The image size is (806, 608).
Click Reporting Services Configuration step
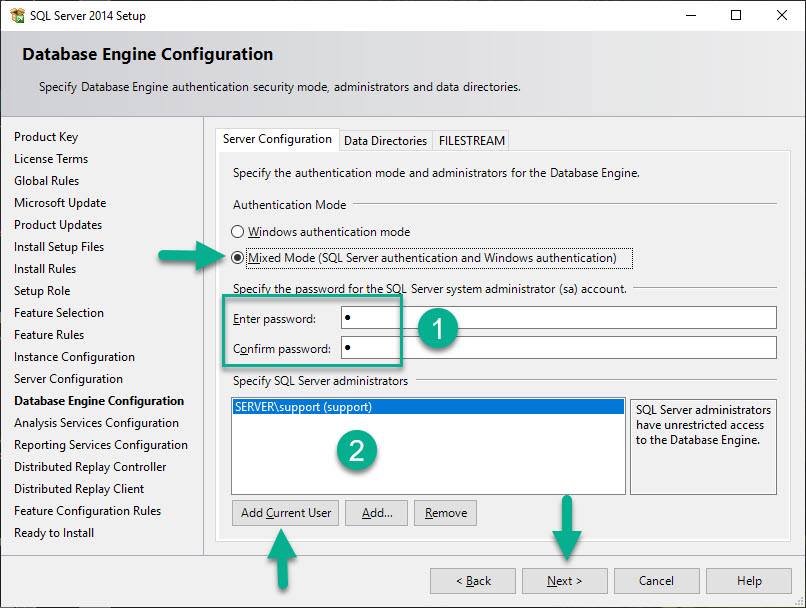(x=101, y=445)
